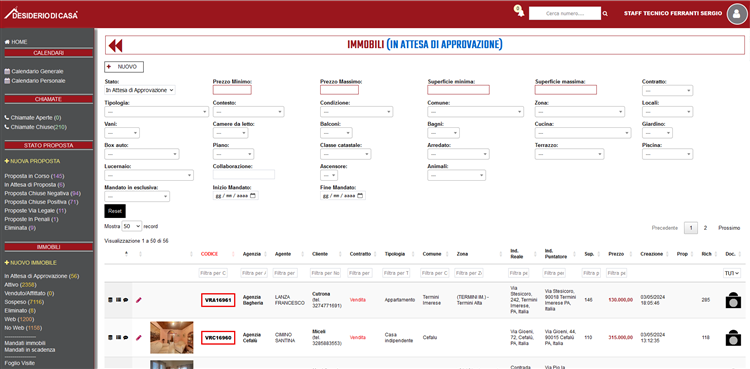Viewport: 750px width, 369px height.
Task: Open the Zona dropdown
Action: [x=579, y=112]
